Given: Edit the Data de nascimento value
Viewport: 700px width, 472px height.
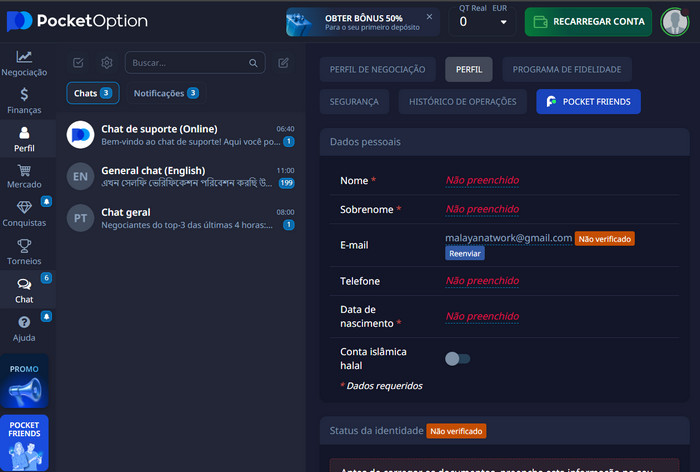Looking at the screenshot, I should [482, 316].
